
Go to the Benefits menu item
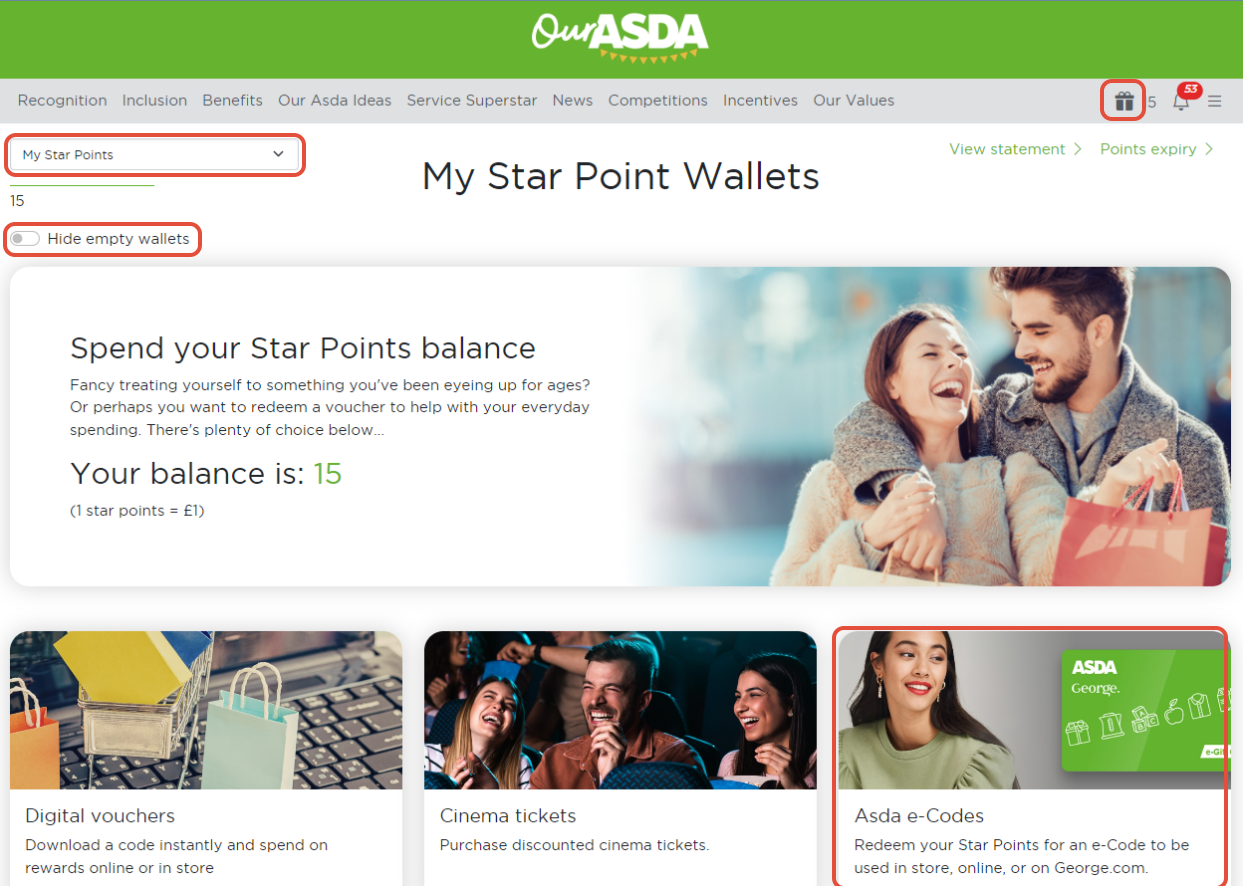[232, 101]
